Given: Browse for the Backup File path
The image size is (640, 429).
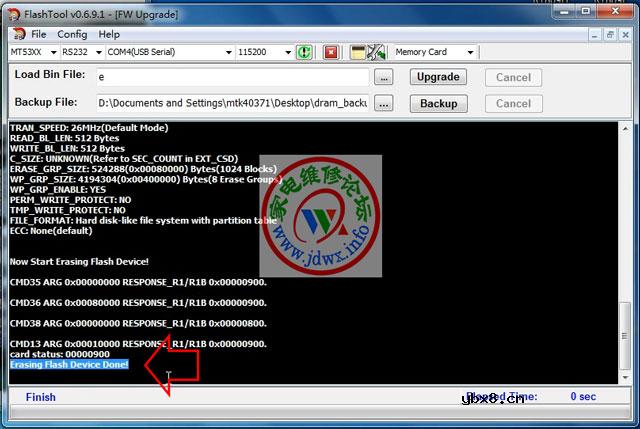Looking at the screenshot, I should [x=383, y=103].
